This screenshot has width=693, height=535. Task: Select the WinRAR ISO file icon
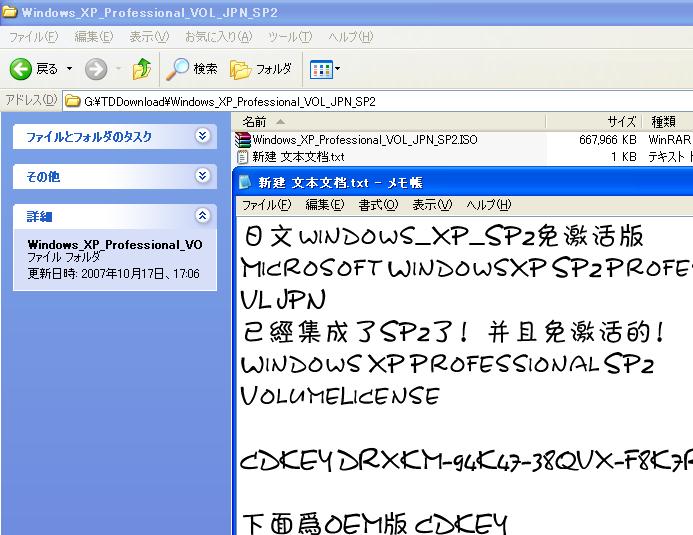click(242, 140)
